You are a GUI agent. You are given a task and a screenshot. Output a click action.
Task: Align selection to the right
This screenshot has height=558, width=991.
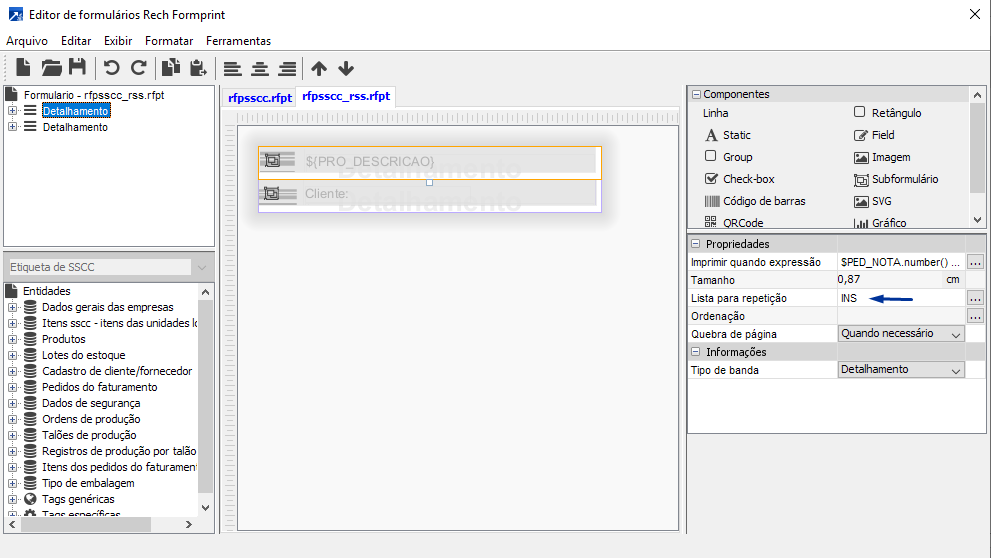287,68
